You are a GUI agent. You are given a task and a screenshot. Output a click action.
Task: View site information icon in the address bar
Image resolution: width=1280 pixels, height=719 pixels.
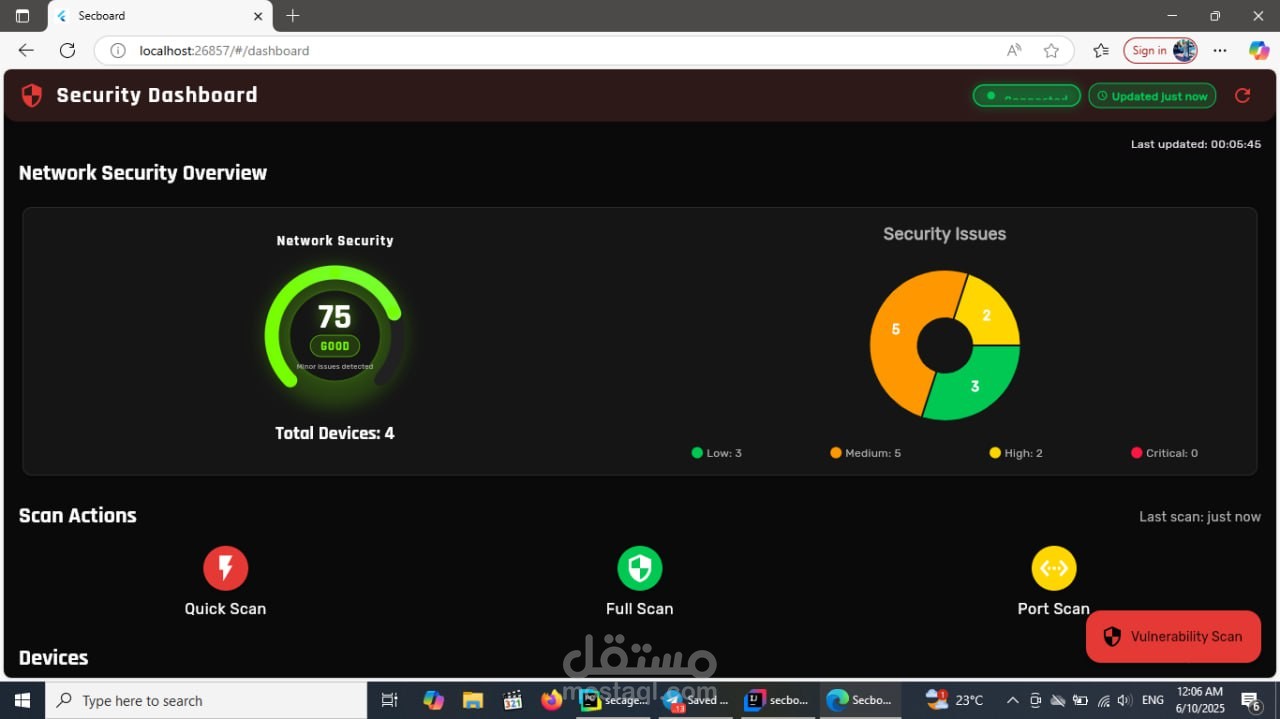[x=117, y=50]
